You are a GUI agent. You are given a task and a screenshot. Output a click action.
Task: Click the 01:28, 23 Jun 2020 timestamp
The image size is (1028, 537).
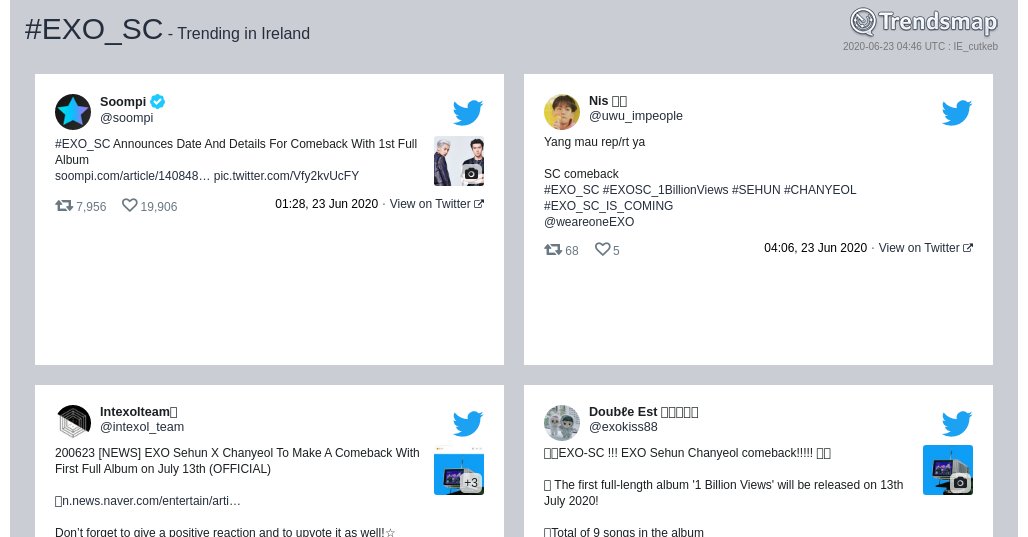point(326,204)
